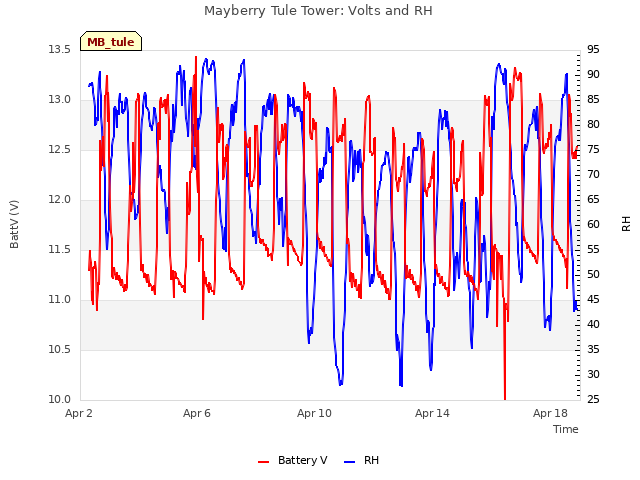Click the 55 right axis value

point(593,249)
